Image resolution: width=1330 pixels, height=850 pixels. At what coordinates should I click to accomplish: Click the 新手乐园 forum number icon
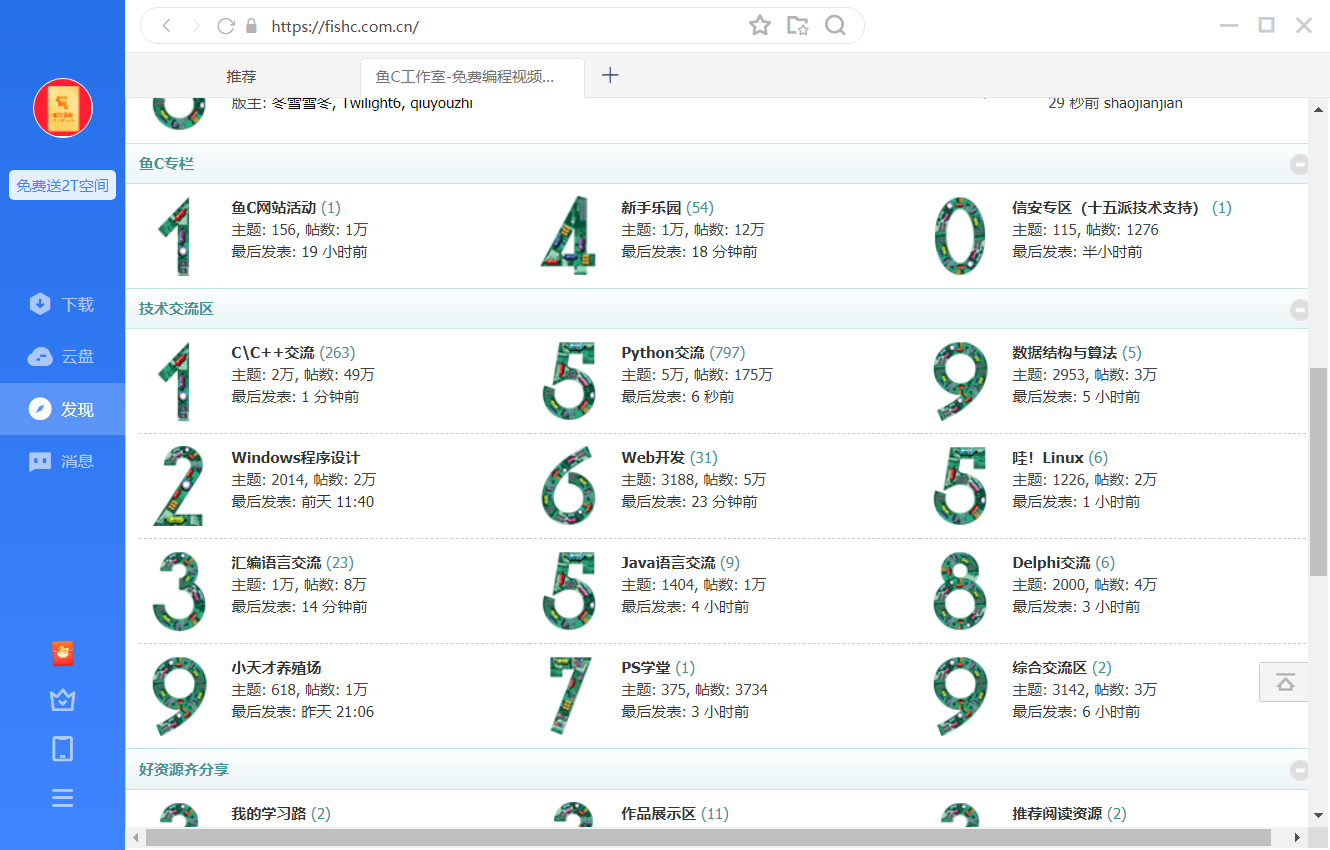click(569, 237)
